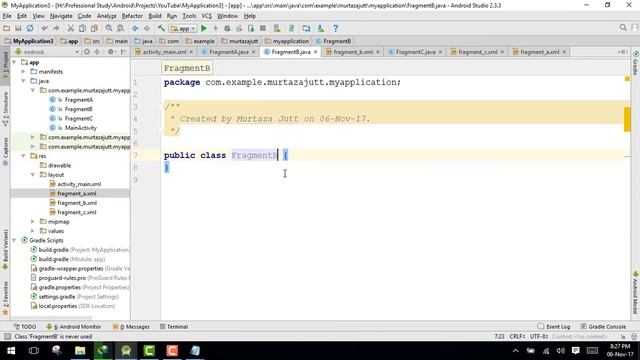640x360 pixels.
Task: Click the Paste icon in toolbar
Action: click(94, 28)
